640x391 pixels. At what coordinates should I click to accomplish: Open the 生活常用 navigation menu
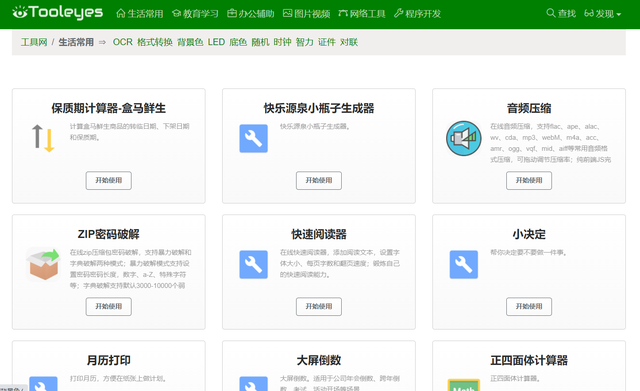click(140, 14)
